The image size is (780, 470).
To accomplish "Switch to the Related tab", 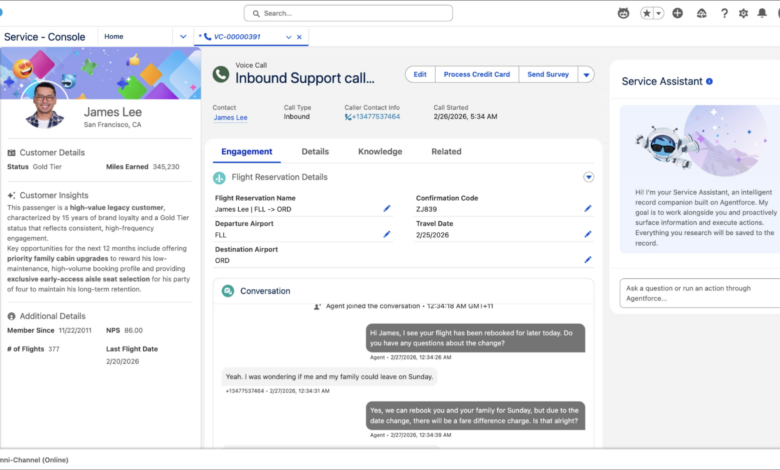I will 446,151.
